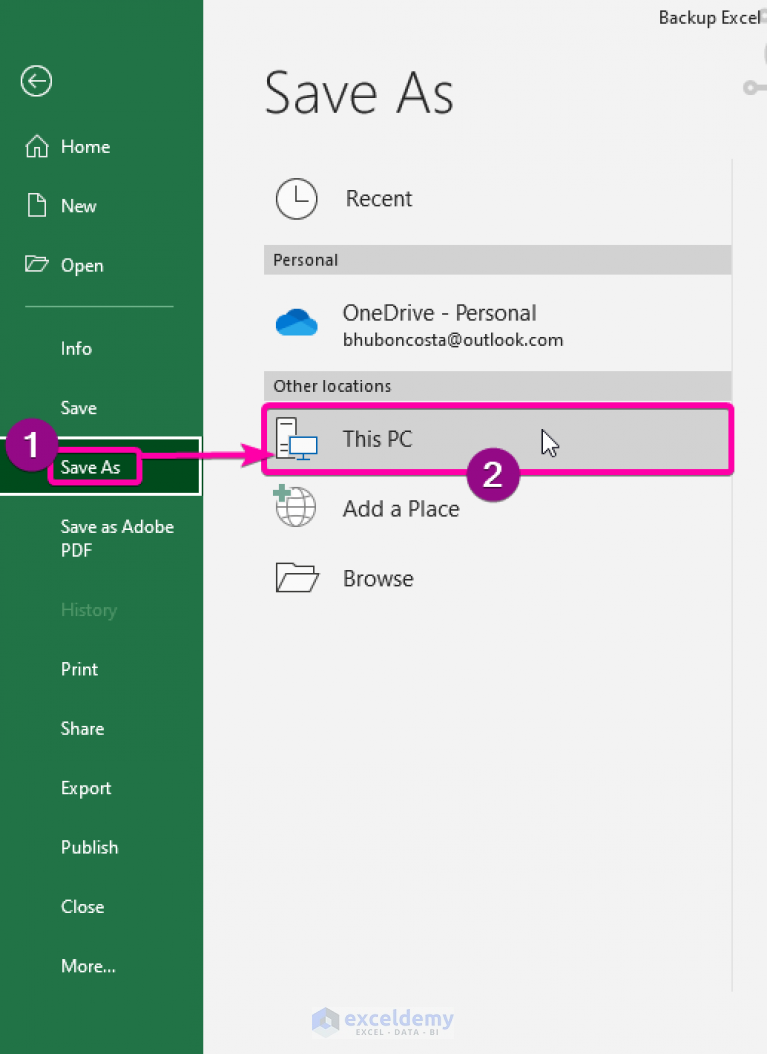Viewport: 767px width, 1054px height.
Task: Choose Add a Place
Action: [x=497, y=509]
